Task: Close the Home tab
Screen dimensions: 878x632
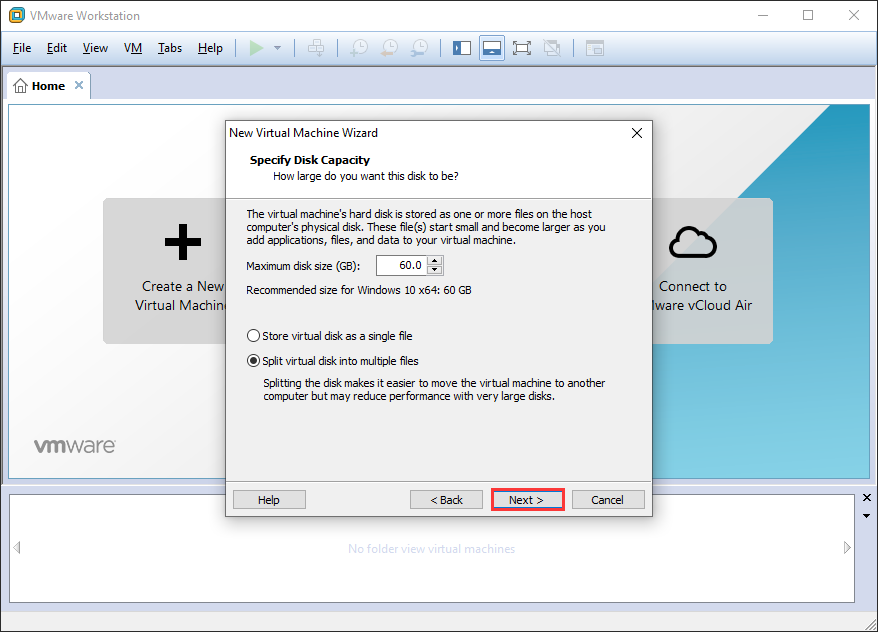Action: 79,85
